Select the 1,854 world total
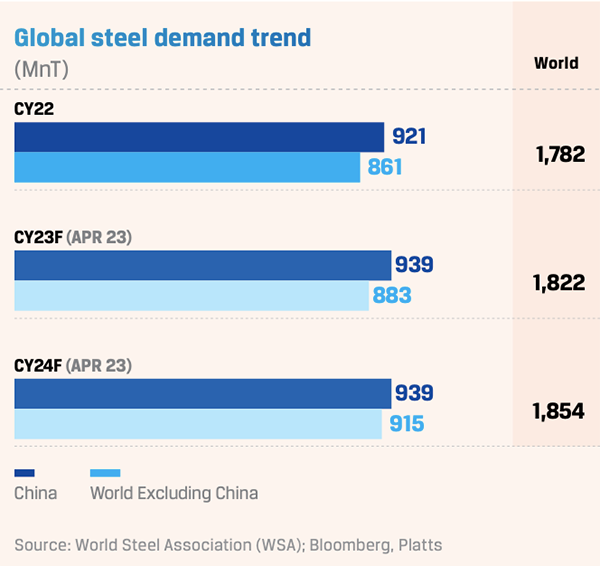 pyautogui.click(x=558, y=411)
